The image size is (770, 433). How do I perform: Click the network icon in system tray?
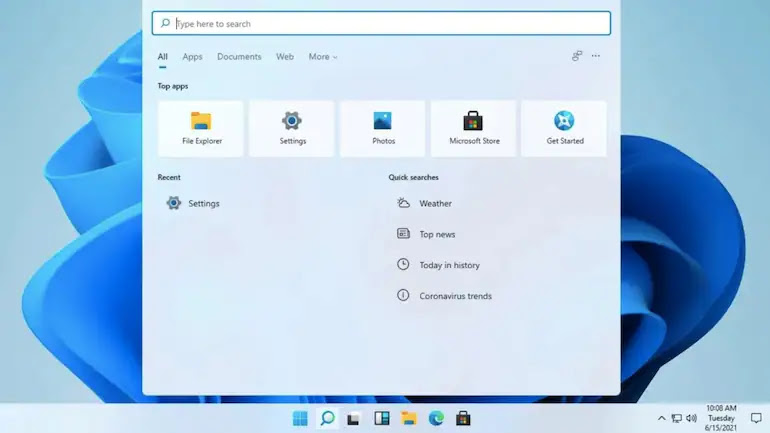click(x=677, y=418)
